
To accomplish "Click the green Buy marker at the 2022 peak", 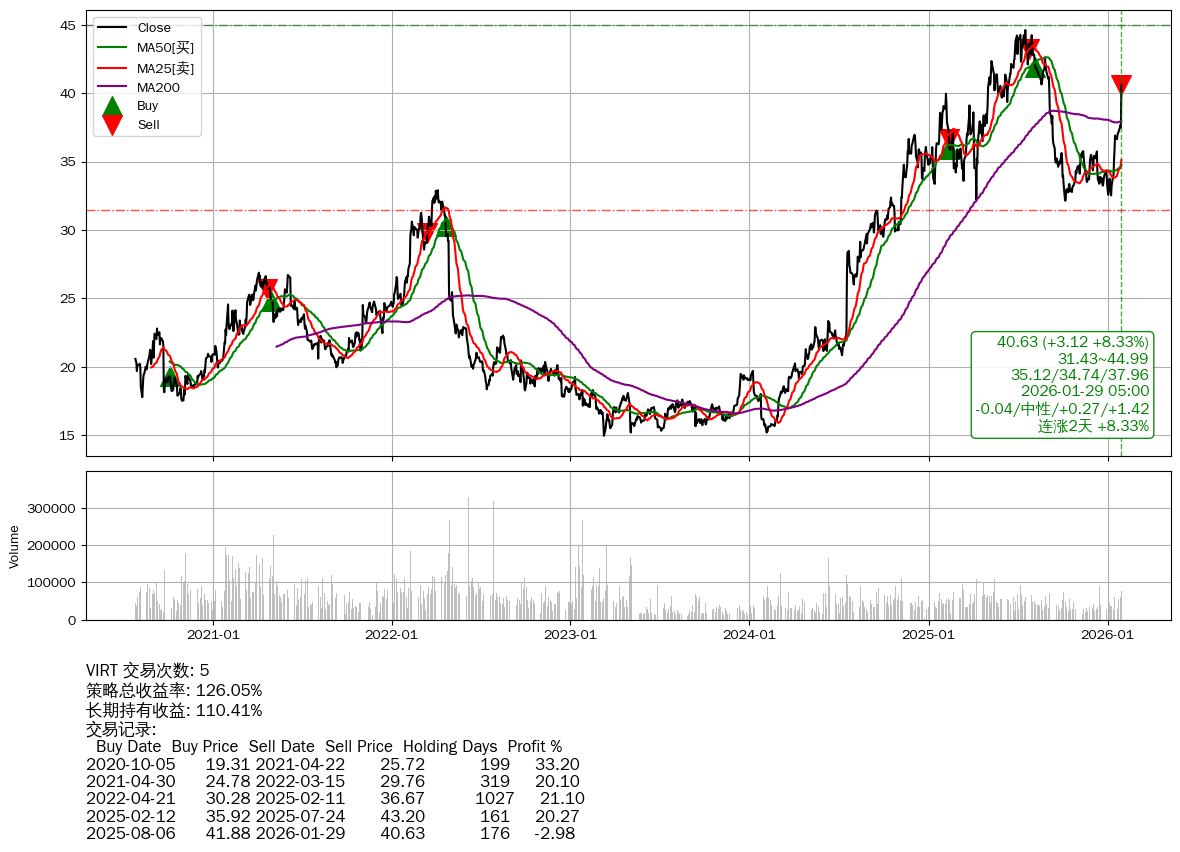I will click(445, 226).
